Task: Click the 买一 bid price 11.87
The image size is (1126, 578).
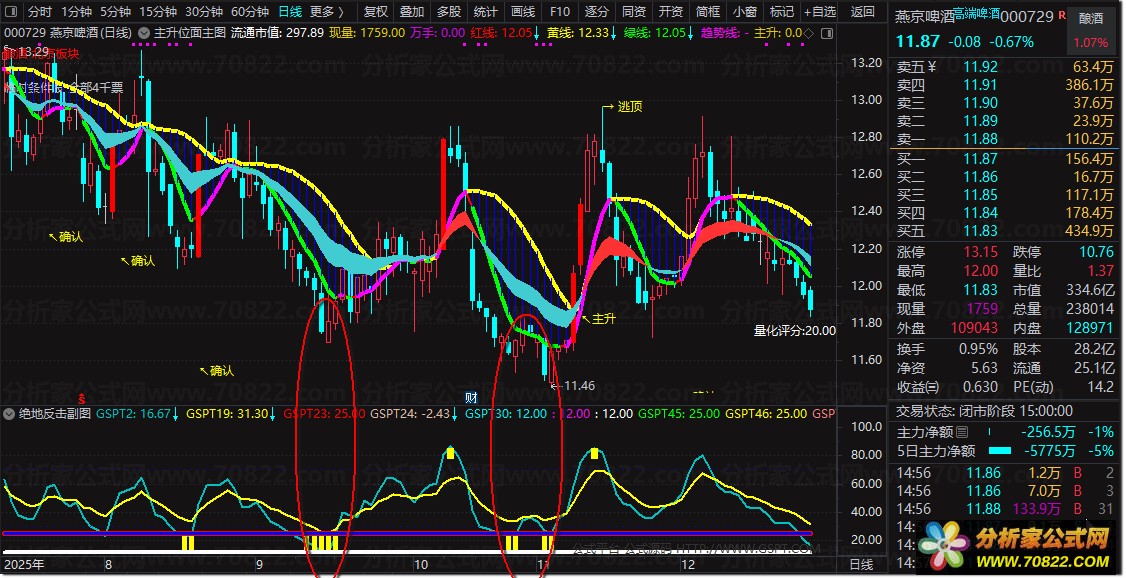Action: tap(980, 159)
